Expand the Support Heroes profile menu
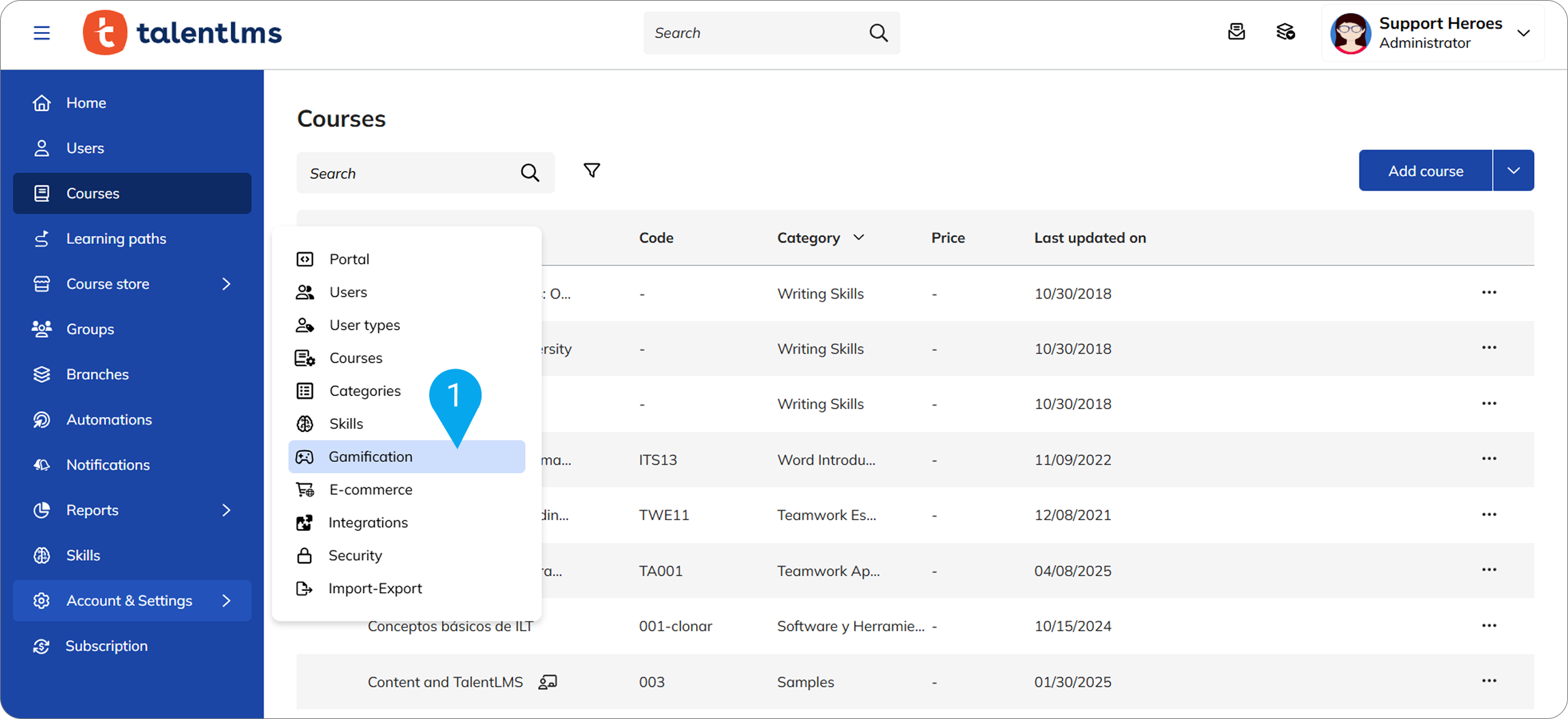This screenshot has width=1568, height=719. coord(1523,33)
